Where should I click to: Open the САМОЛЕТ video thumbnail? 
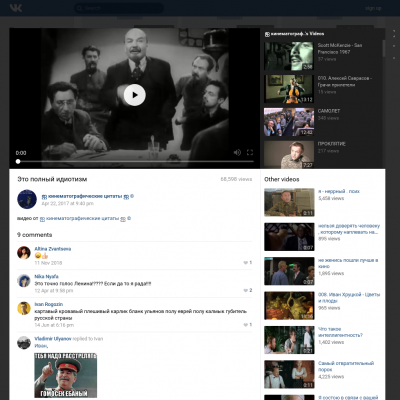coord(289,122)
